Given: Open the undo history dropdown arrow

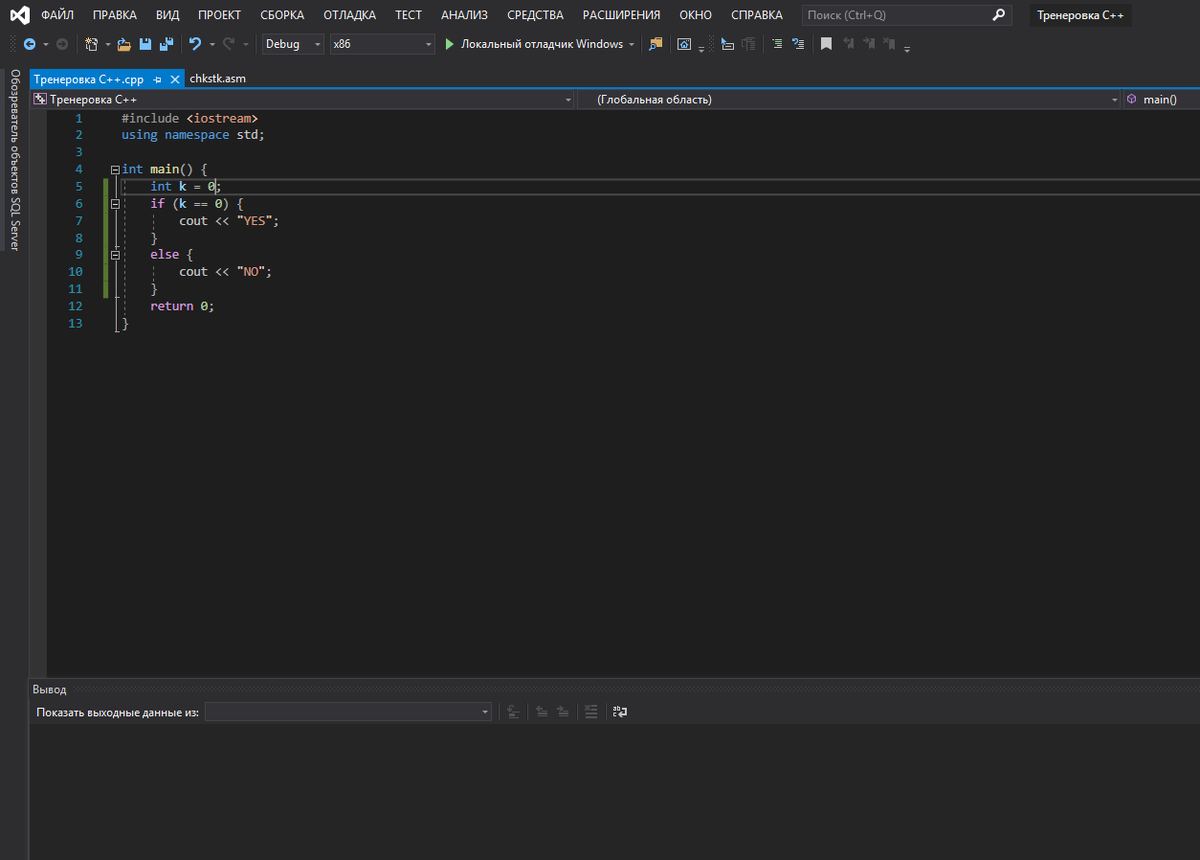Looking at the screenshot, I should tap(212, 44).
